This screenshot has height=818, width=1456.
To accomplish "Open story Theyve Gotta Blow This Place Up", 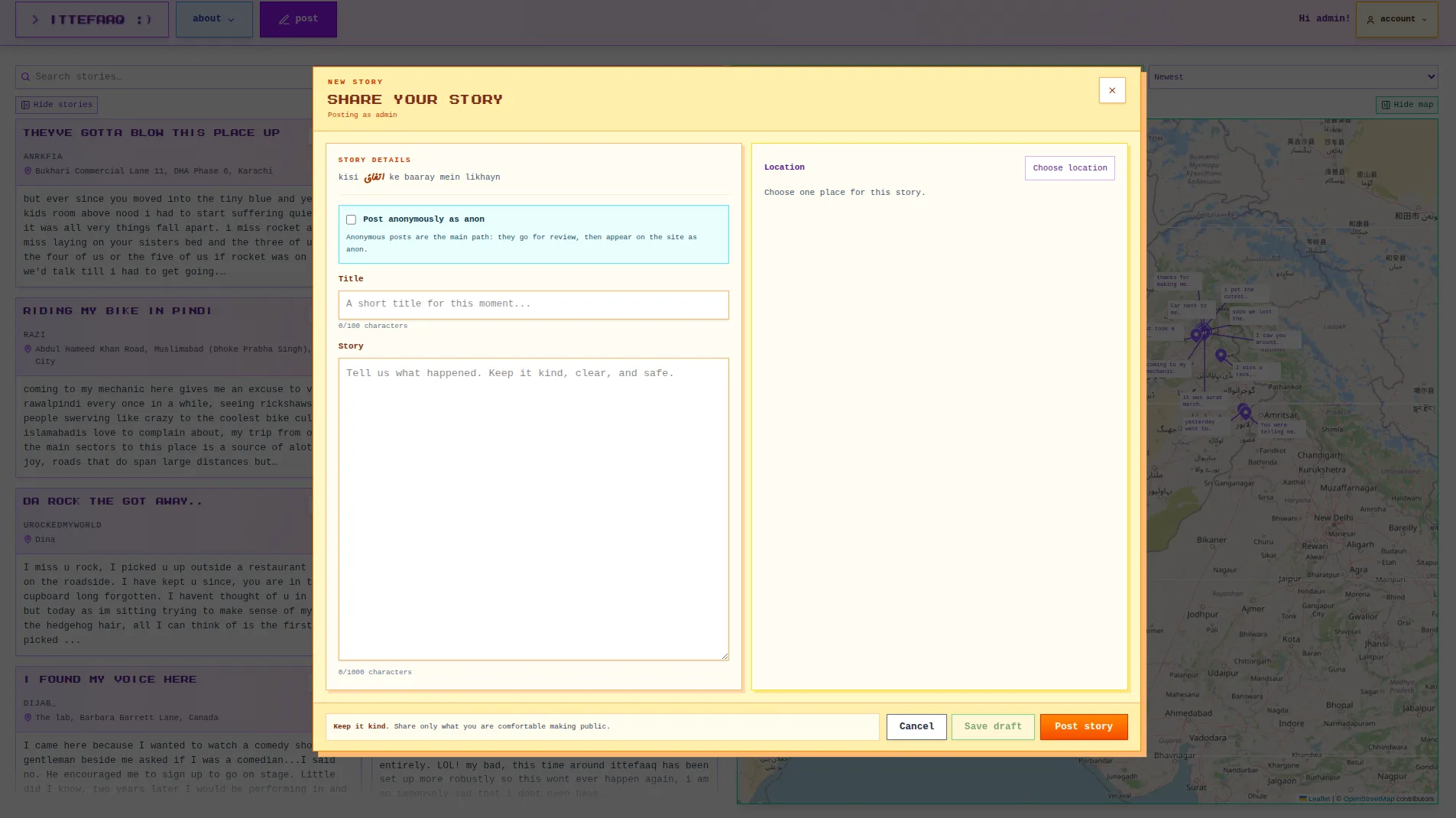I will tap(151, 133).
